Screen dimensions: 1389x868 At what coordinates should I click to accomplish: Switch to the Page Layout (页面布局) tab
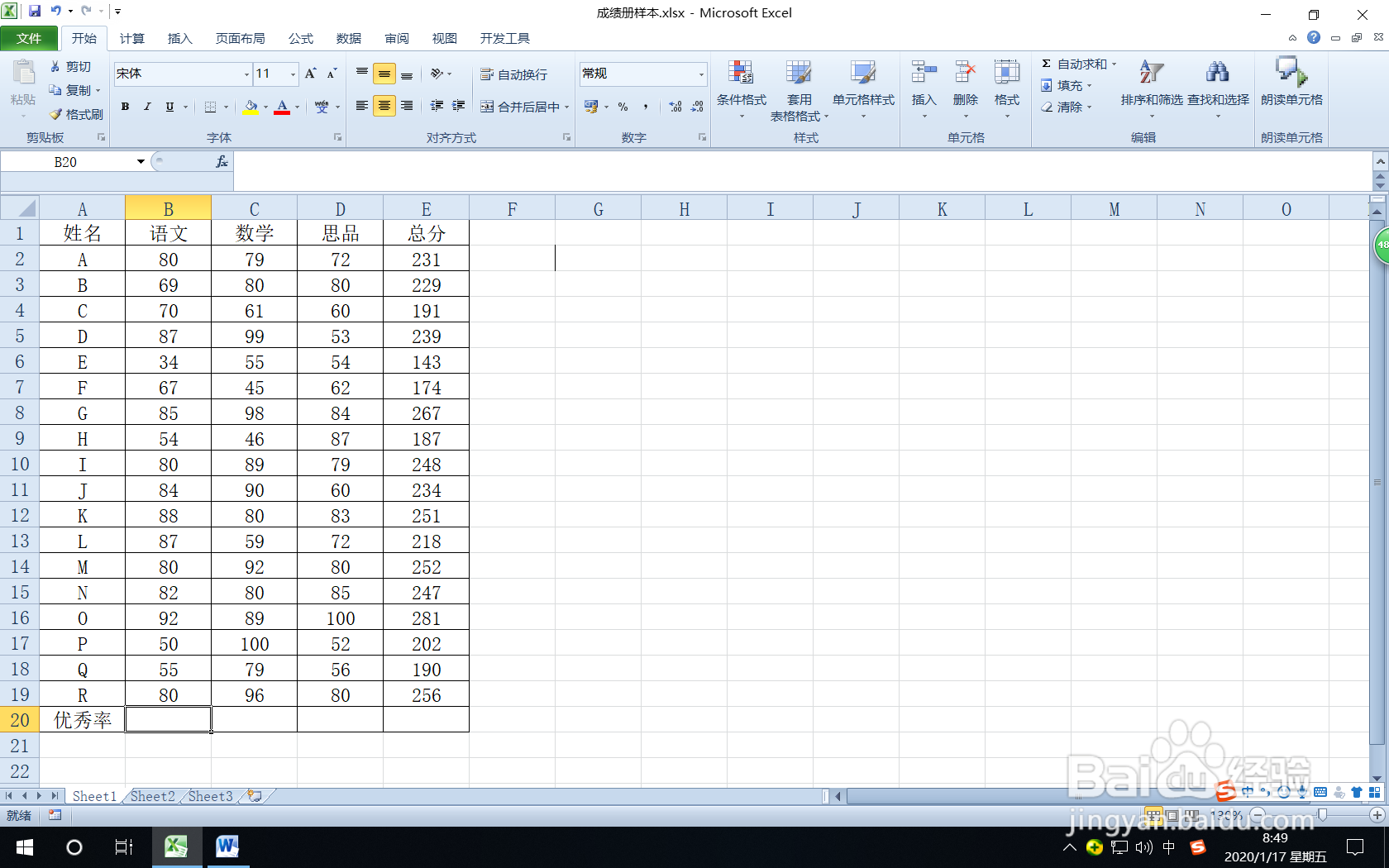pyautogui.click(x=240, y=38)
